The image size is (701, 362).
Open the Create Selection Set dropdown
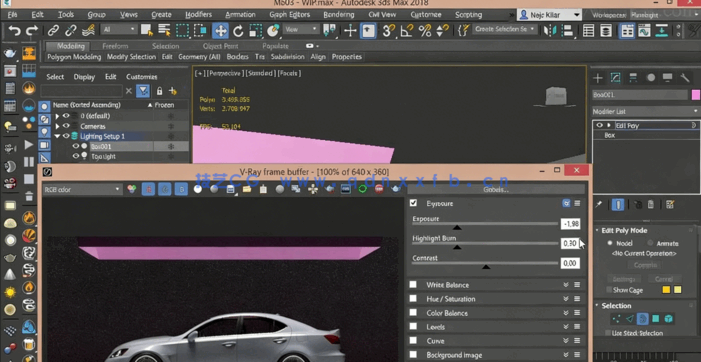pos(505,29)
